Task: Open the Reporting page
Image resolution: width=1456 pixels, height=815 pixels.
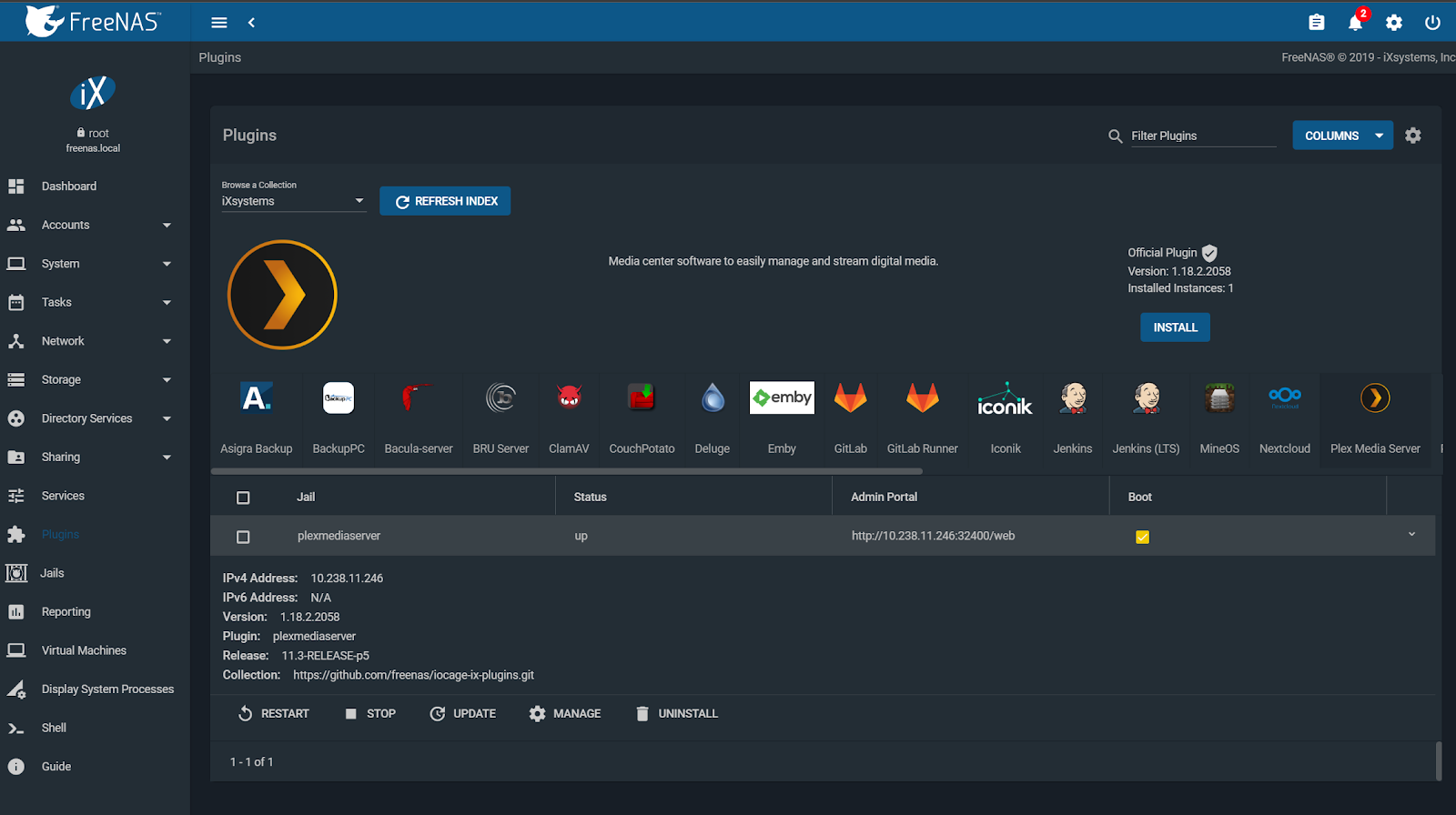Action: click(95, 611)
